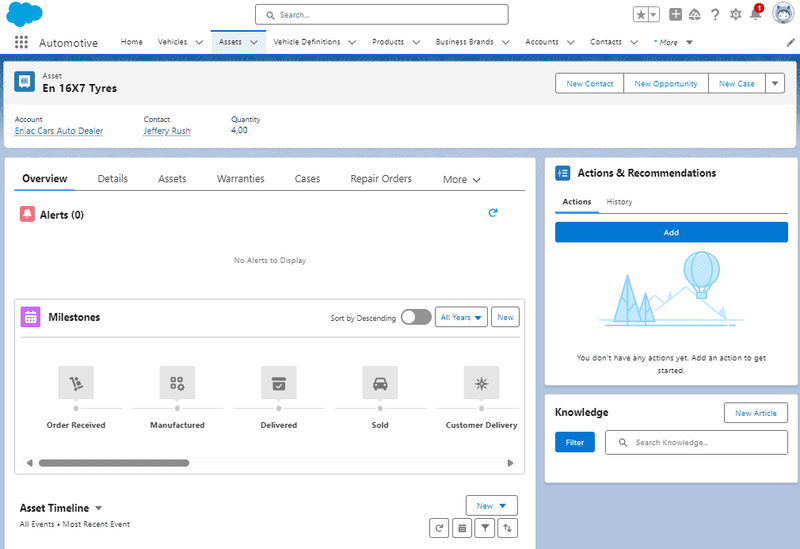This screenshot has width=800, height=549.
Task: Open the More navigation menu
Action: pyautogui.click(x=673, y=42)
